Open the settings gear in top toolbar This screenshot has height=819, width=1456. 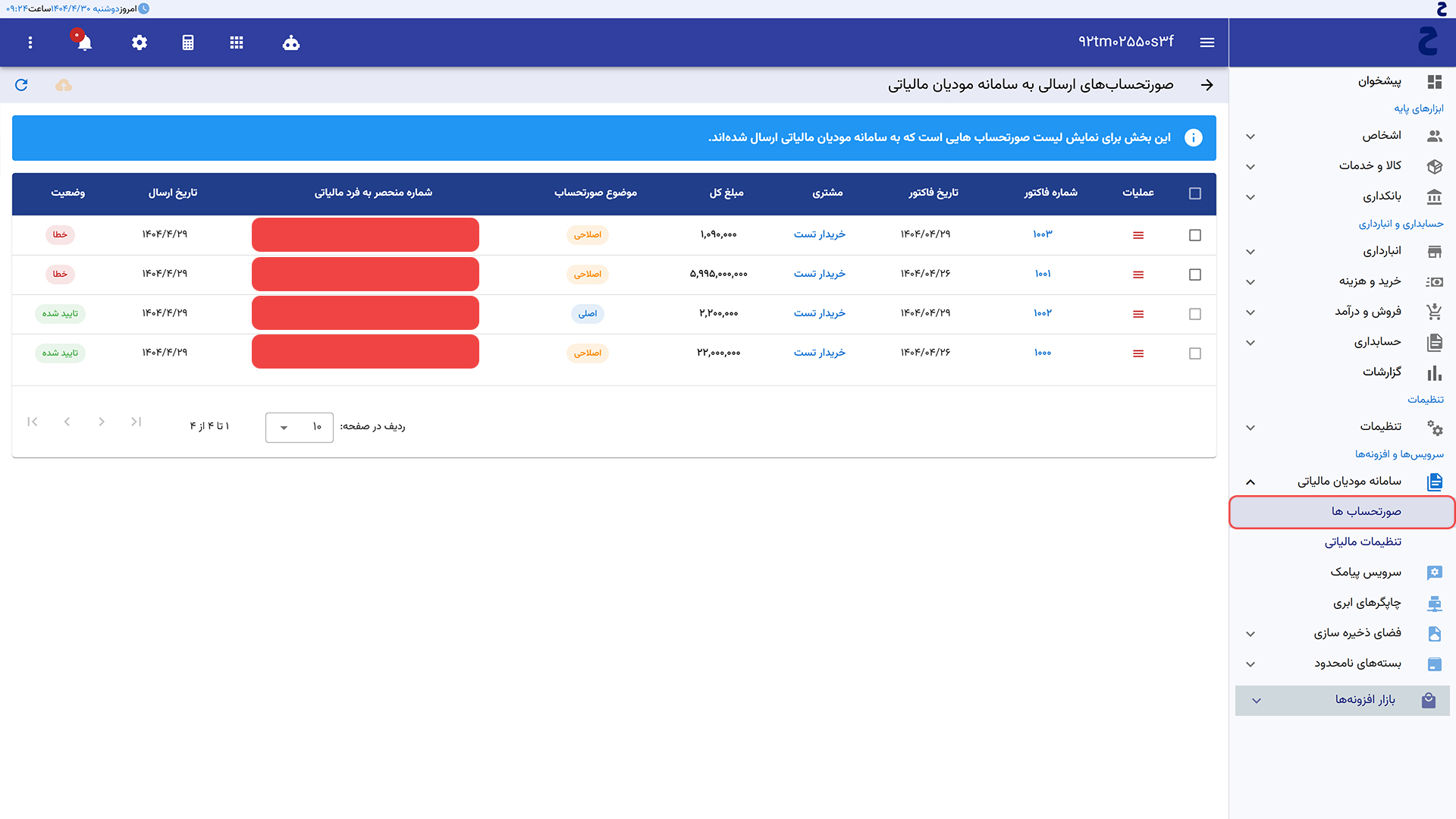(x=139, y=42)
